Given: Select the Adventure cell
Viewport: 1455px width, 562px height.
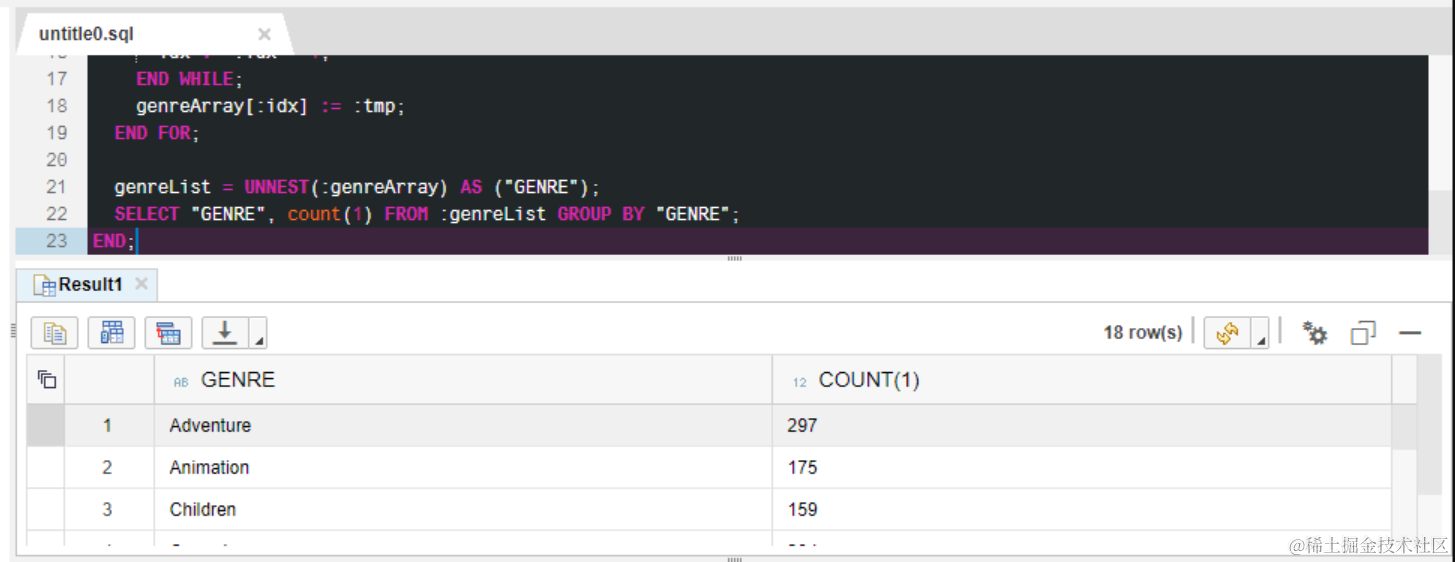Looking at the screenshot, I should [463, 426].
